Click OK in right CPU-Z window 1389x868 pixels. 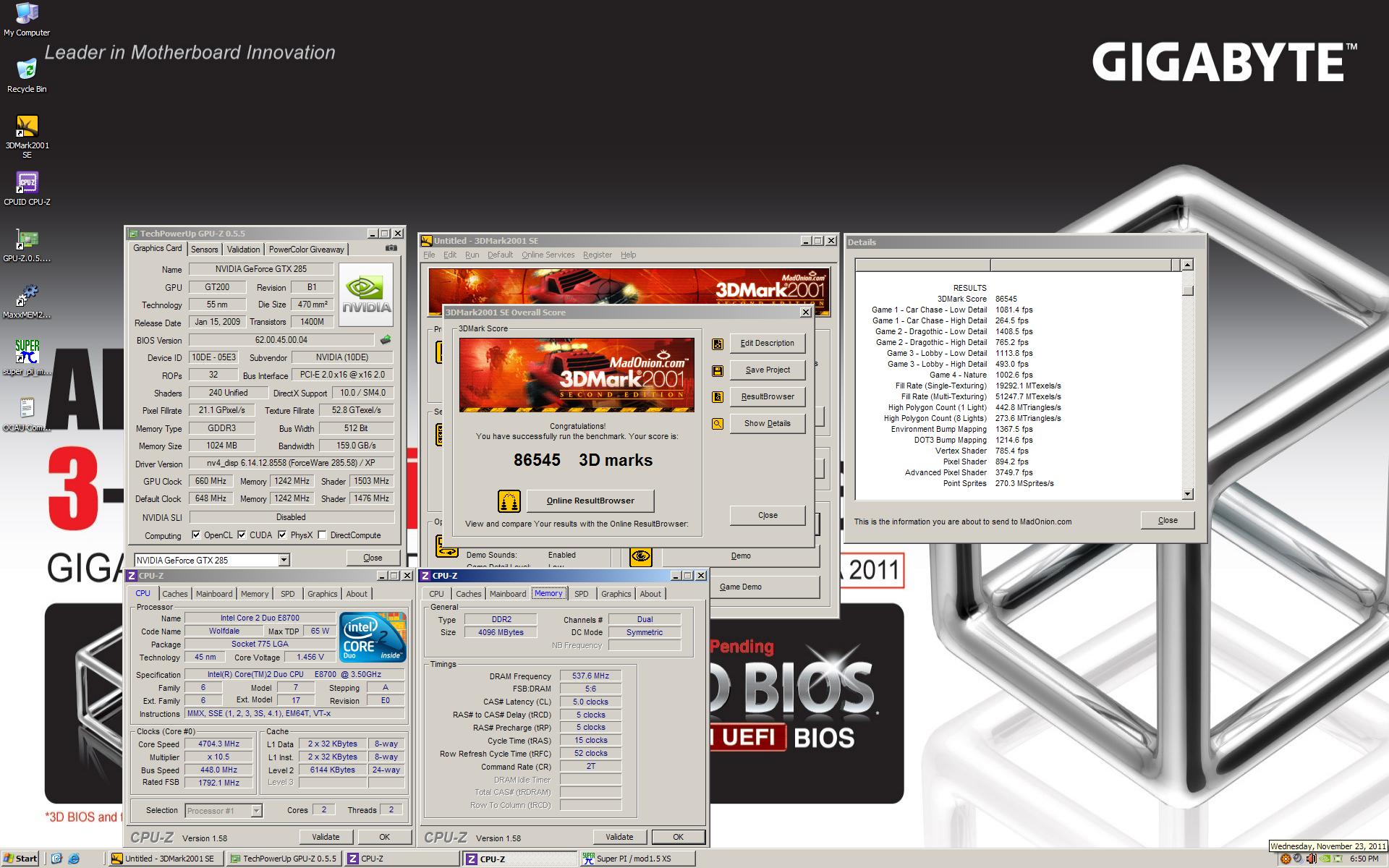678,837
